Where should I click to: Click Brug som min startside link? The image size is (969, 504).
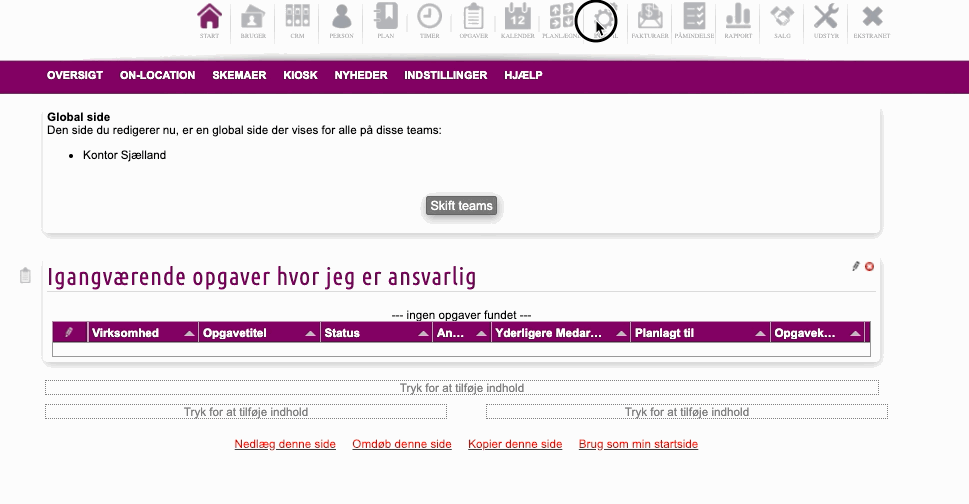click(x=638, y=444)
